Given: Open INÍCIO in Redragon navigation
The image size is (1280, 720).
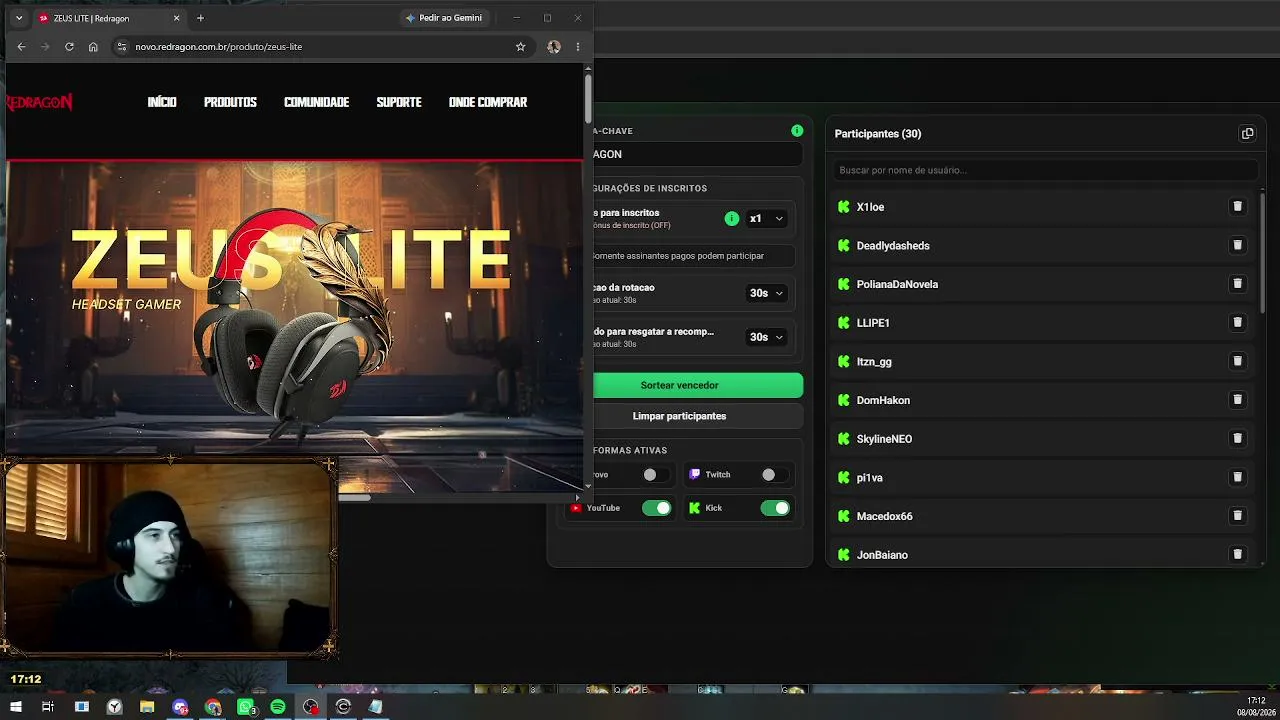Looking at the screenshot, I should click(162, 102).
